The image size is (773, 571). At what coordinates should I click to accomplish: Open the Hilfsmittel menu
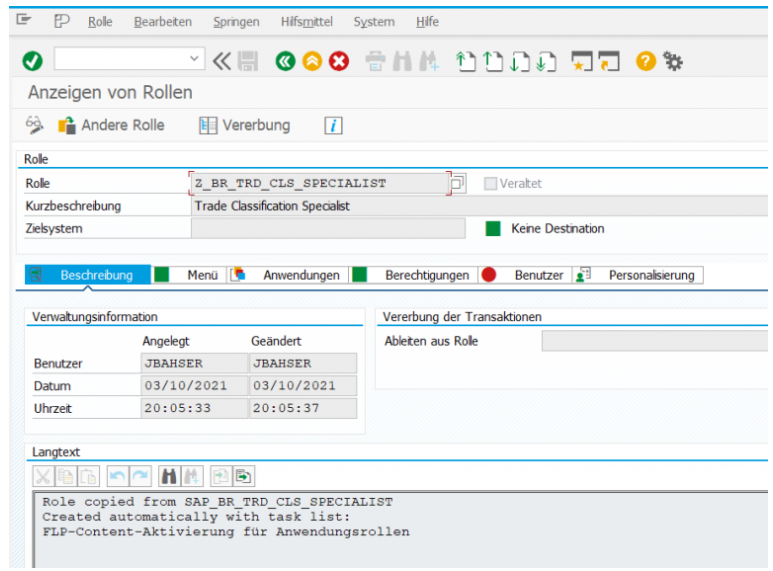click(x=306, y=21)
